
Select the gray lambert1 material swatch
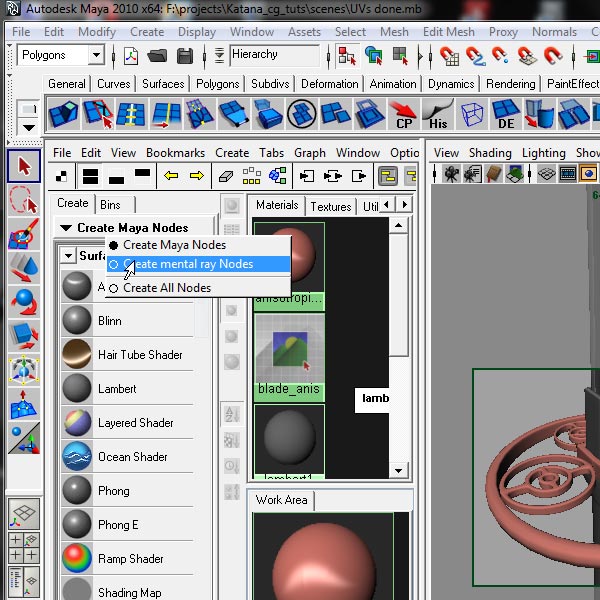(289, 442)
